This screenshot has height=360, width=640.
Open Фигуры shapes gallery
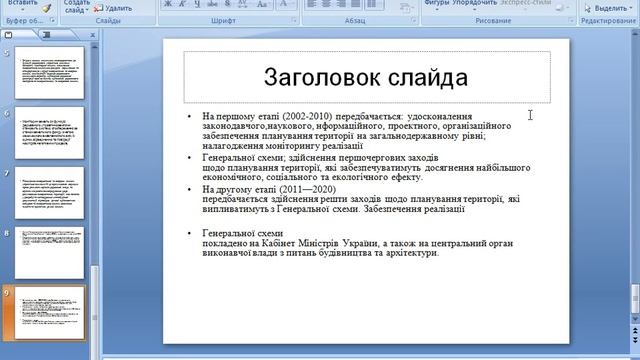[x=436, y=4]
